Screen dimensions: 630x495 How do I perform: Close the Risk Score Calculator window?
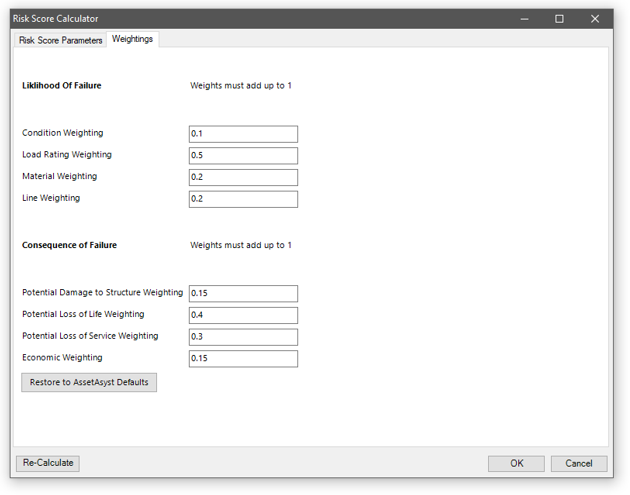coord(595,19)
